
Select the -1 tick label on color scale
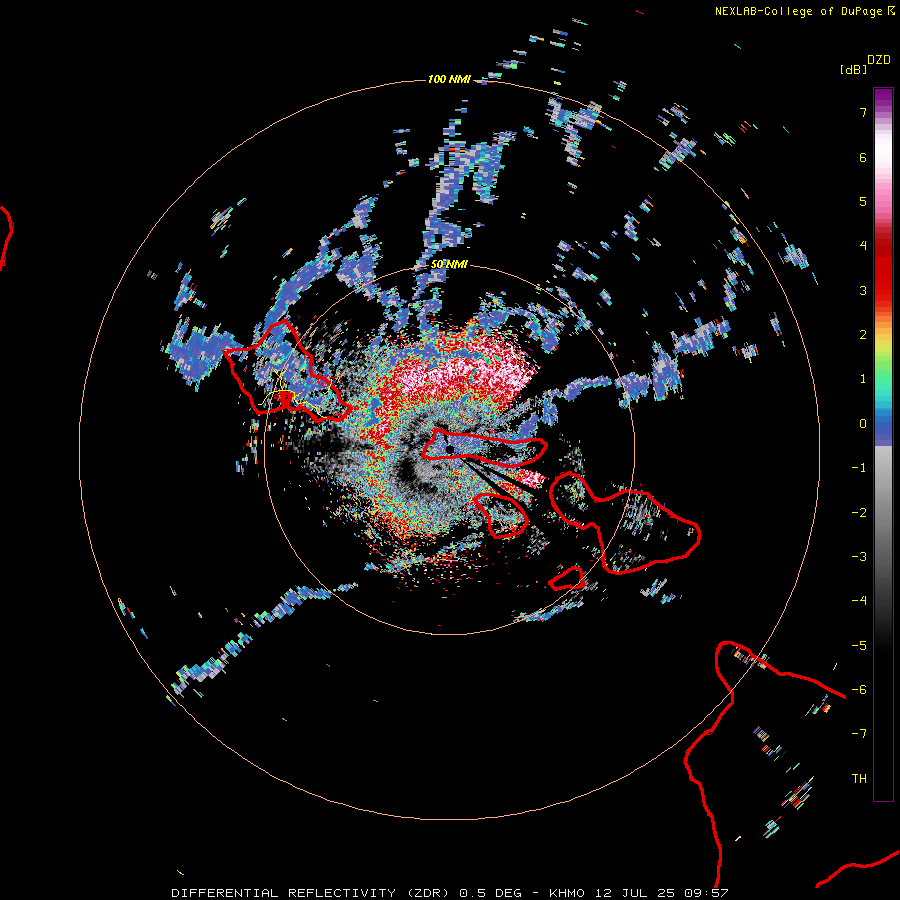pos(859,468)
